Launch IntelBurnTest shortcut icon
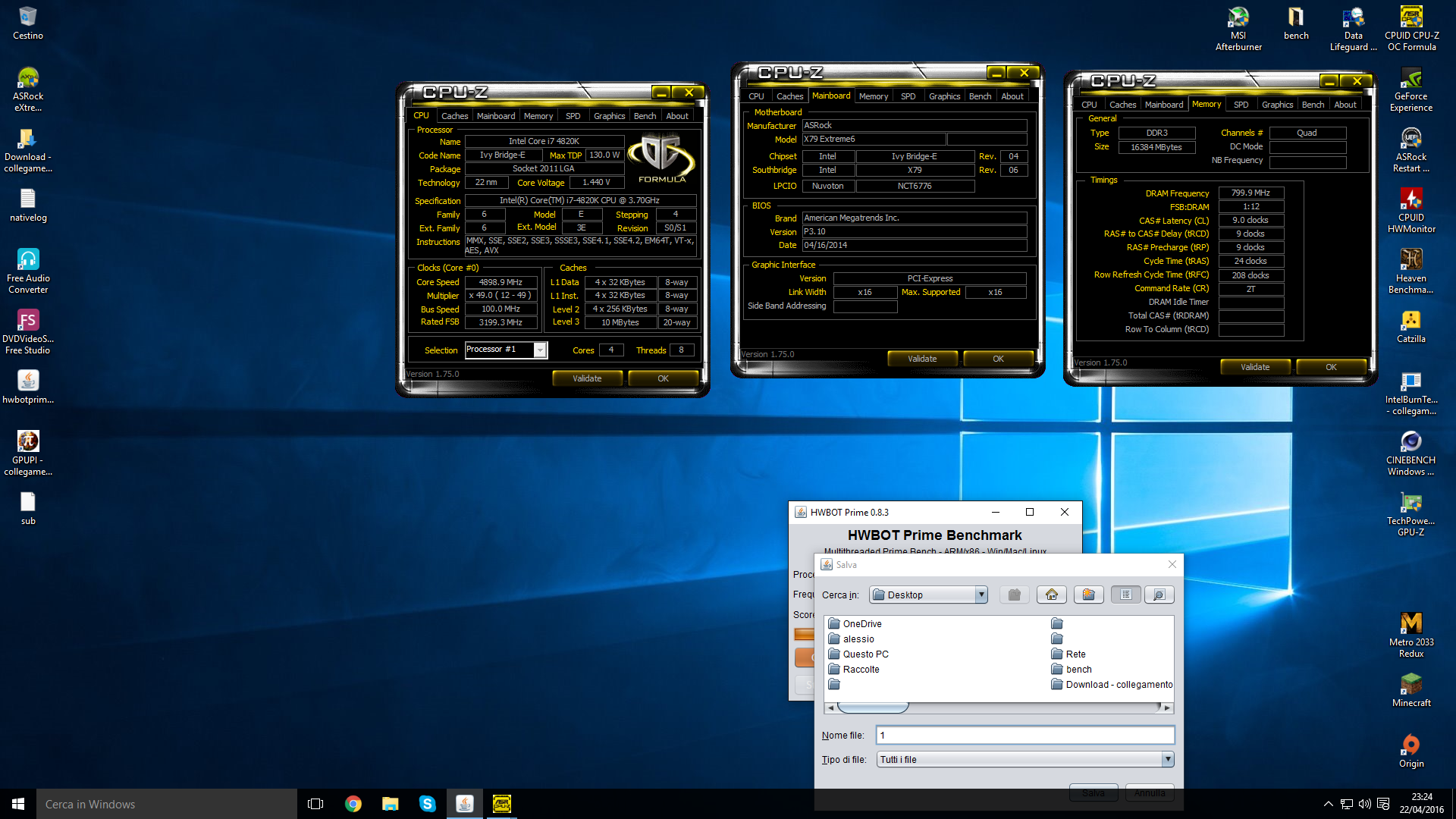1456x819 pixels. (x=1411, y=393)
